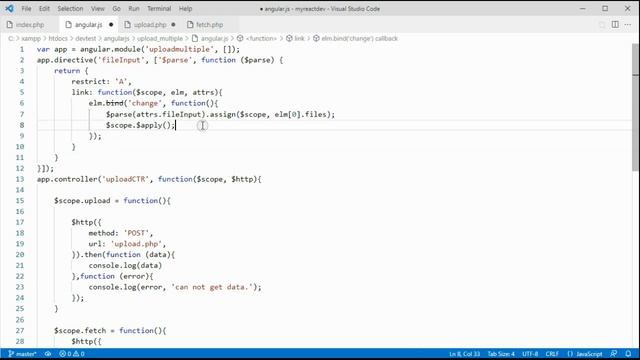Open the Go menu
Viewport: 640px width, 360px height.
coord(116,9)
